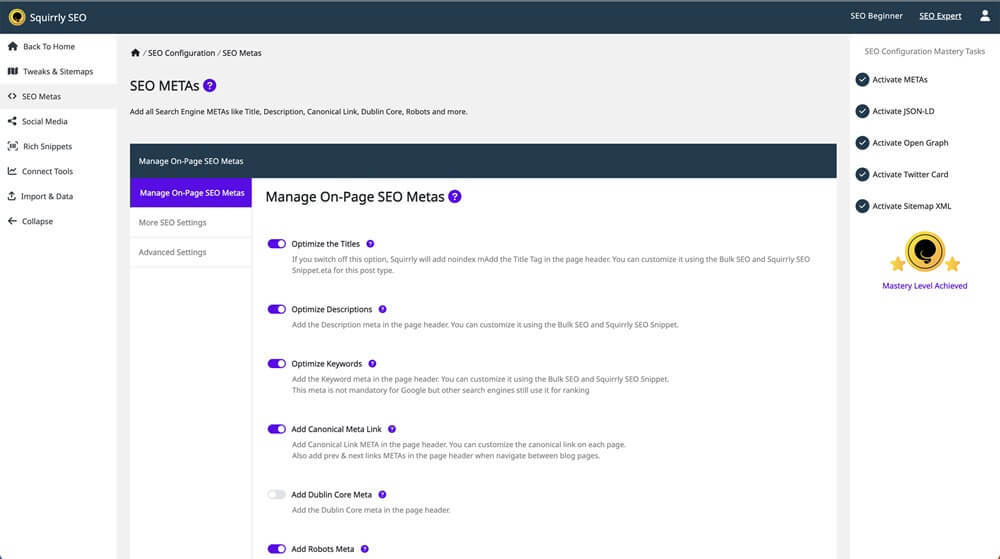
Task: Click the Tweaks & Sitemaps map icon
Action: point(13,71)
